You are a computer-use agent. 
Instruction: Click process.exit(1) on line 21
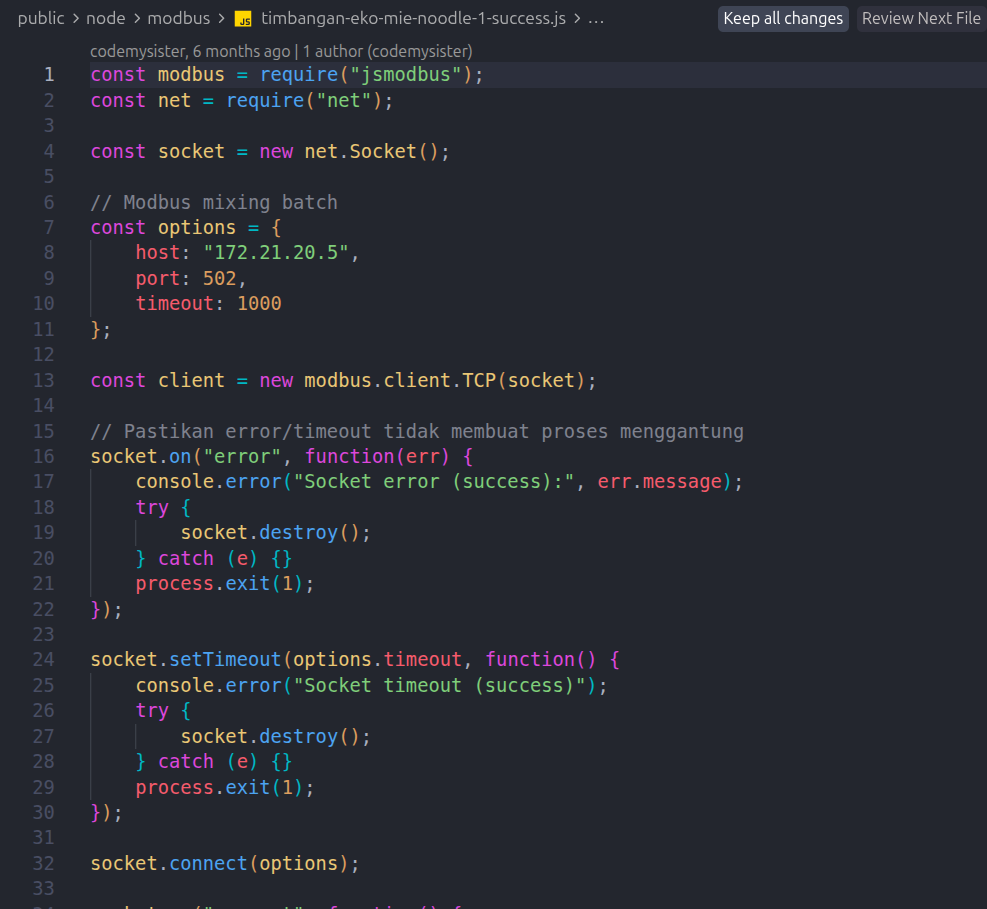pos(220,584)
